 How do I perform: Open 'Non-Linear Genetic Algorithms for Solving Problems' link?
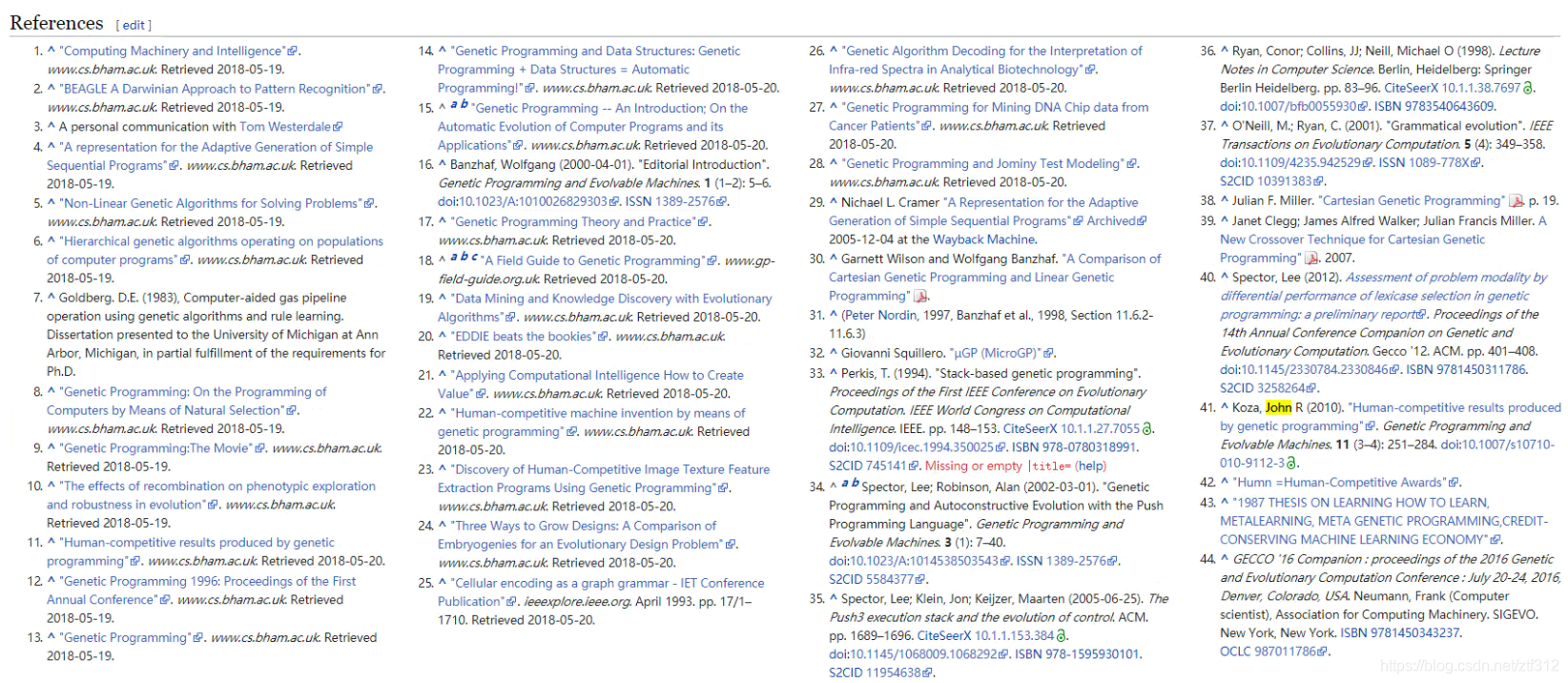point(211,203)
